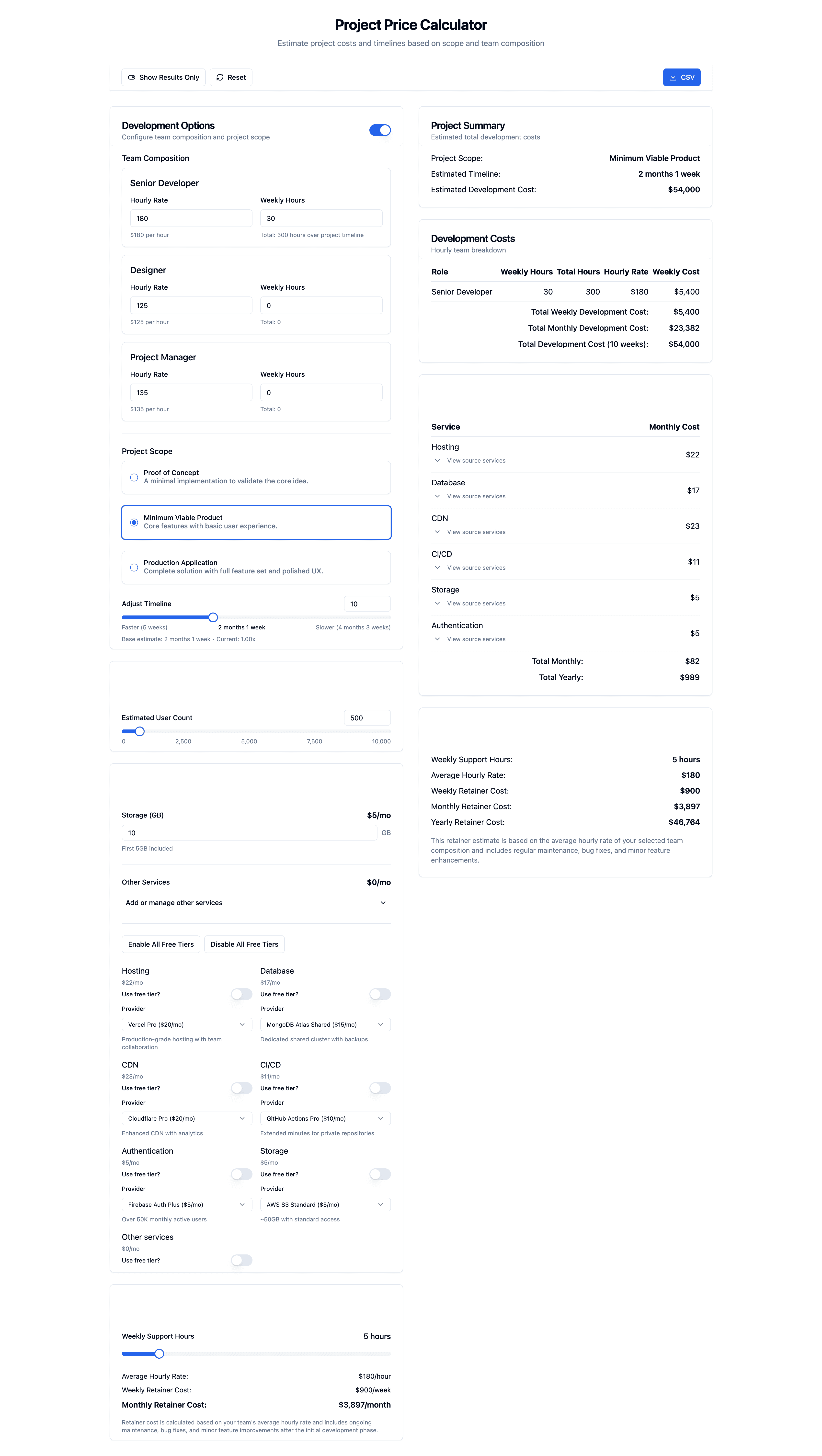Click the Senior Developer Hourly Rate field

191,218
